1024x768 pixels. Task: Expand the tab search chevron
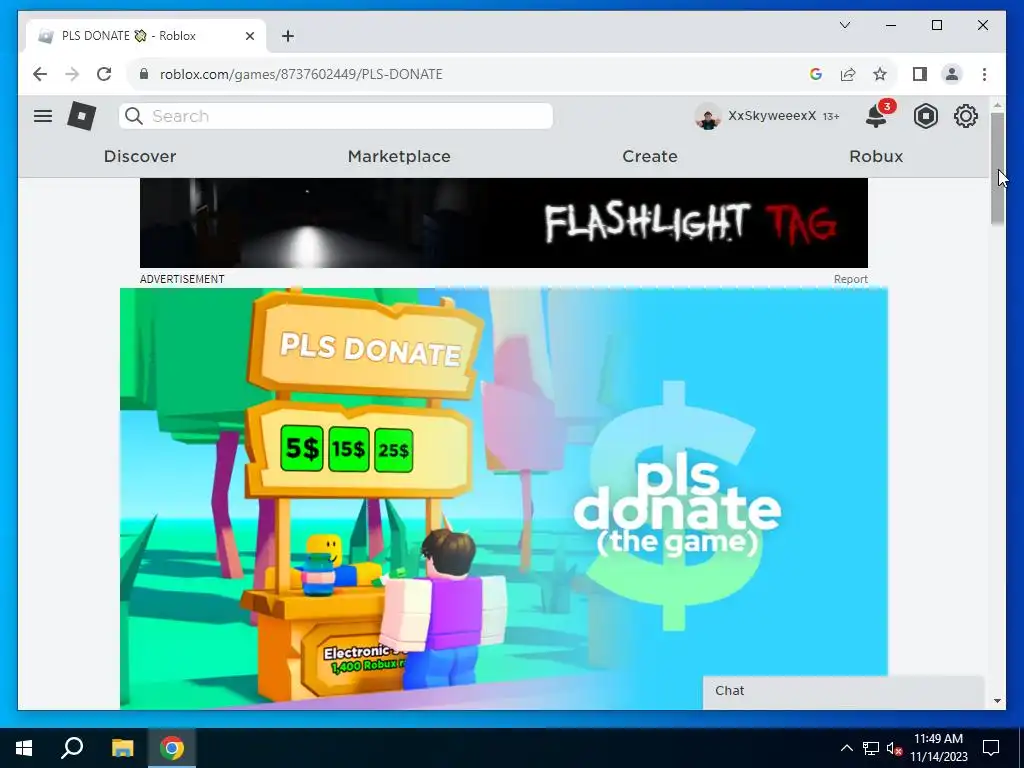844,25
